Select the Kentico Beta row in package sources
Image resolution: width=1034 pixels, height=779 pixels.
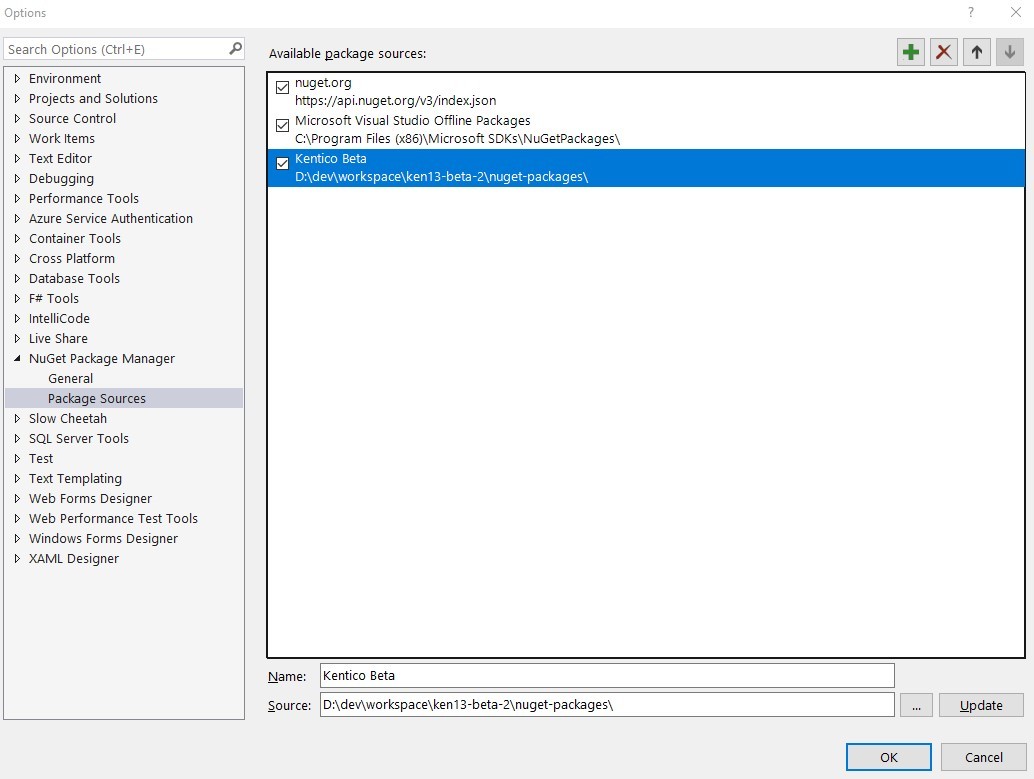coord(646,168)
